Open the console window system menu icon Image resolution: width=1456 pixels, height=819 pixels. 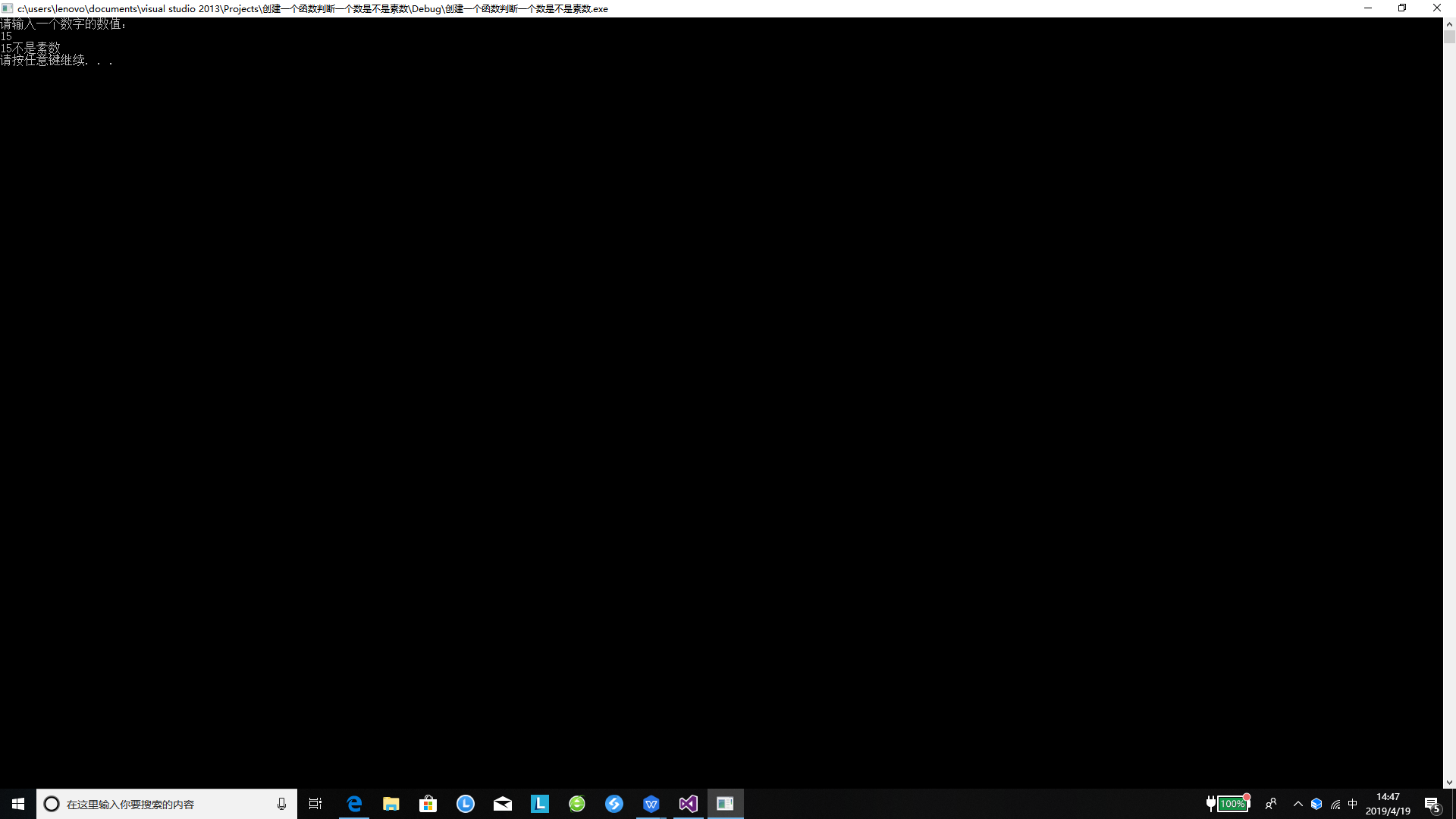point(8,8)
